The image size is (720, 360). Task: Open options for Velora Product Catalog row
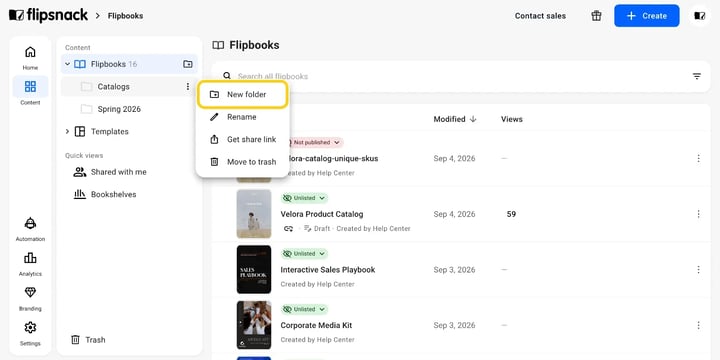698,214
